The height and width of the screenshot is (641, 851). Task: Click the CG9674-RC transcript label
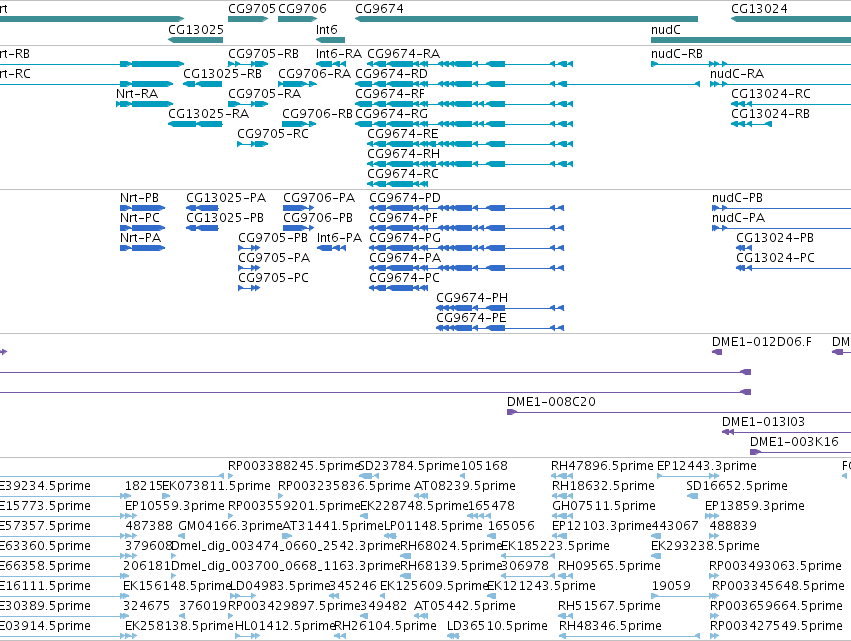pyautogui.click(x=403, y=174)
